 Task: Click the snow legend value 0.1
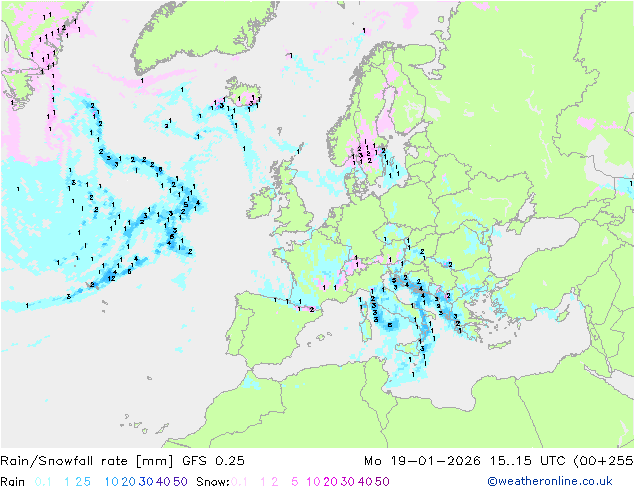pyautogui.click(x=239, y=482)
